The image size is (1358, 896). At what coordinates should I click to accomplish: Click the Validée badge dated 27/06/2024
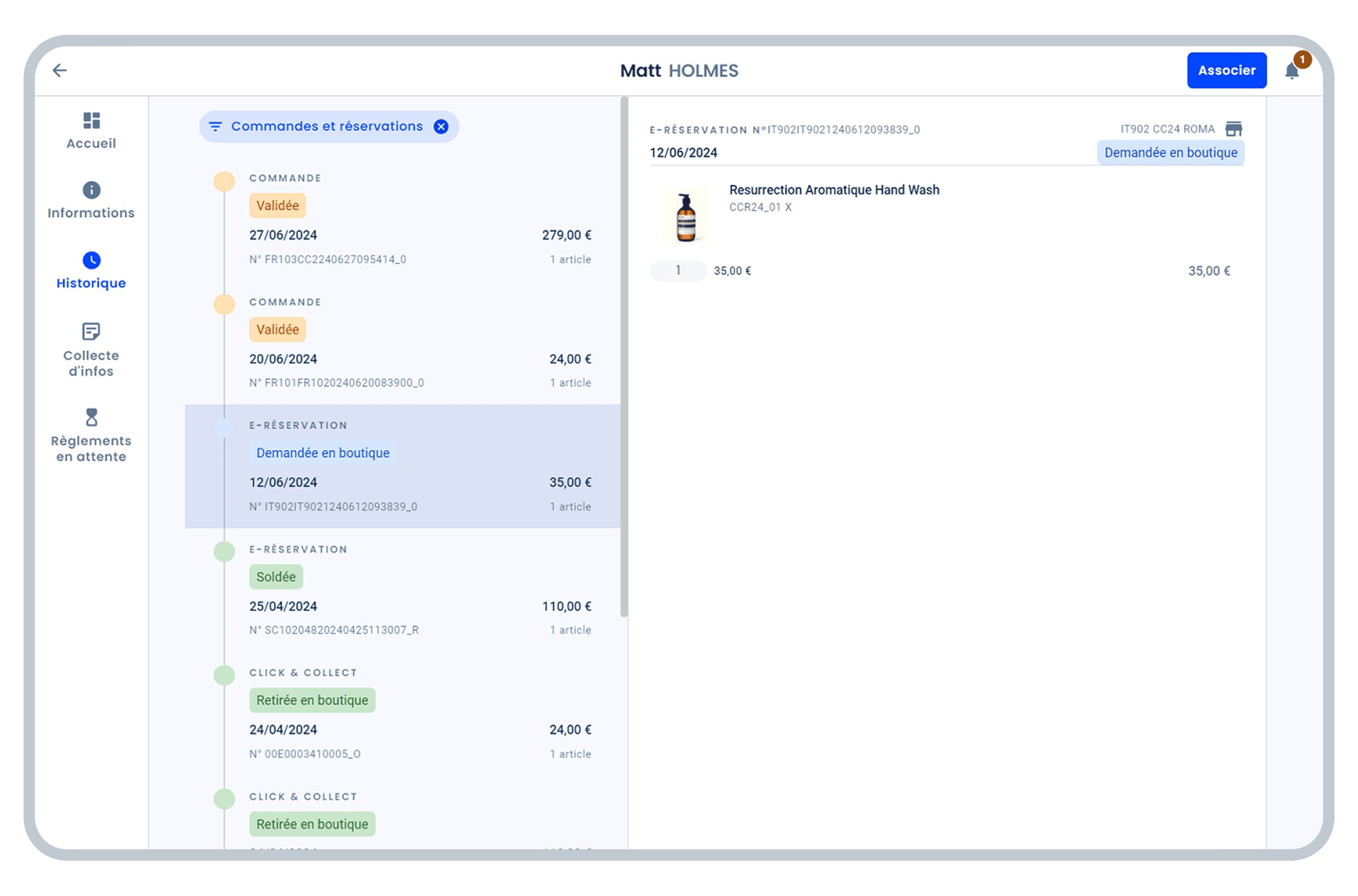[x=277, y=206]
